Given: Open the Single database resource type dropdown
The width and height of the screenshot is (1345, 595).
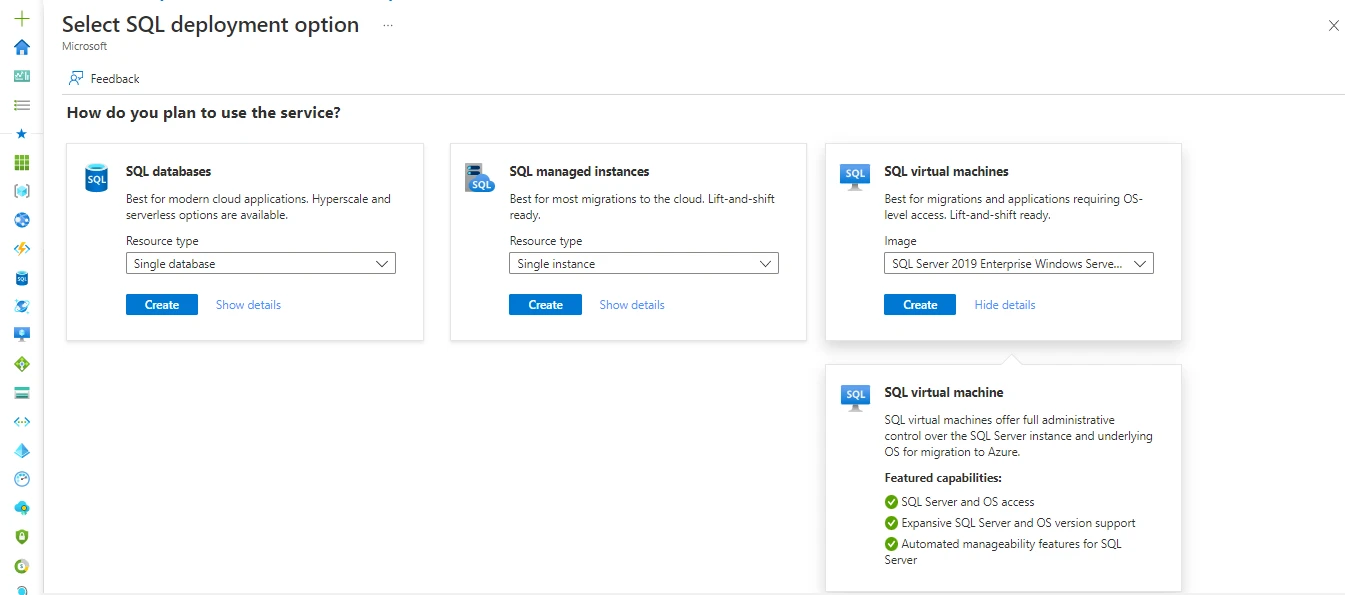Looking at the screenshot, I should [x=260, y=263].
